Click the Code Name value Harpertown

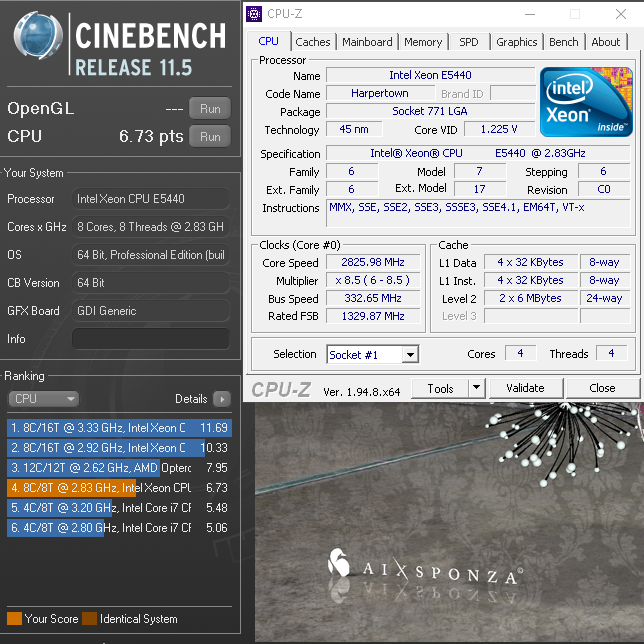(x=380, y=93)
